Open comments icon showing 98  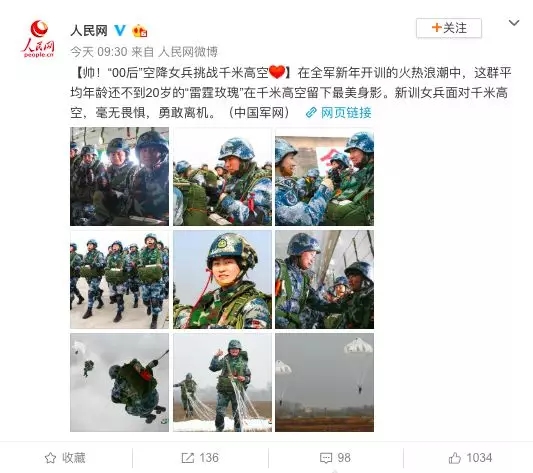335,458
